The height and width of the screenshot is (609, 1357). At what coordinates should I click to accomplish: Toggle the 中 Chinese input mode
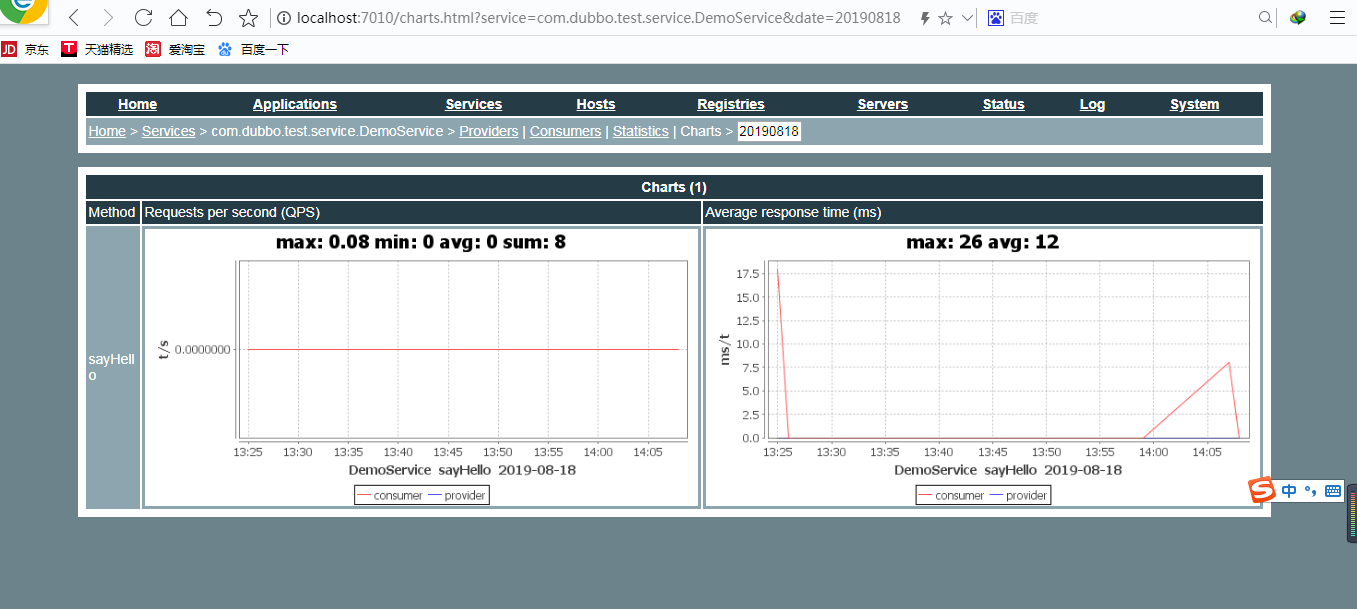click(x=1289, y=491)
